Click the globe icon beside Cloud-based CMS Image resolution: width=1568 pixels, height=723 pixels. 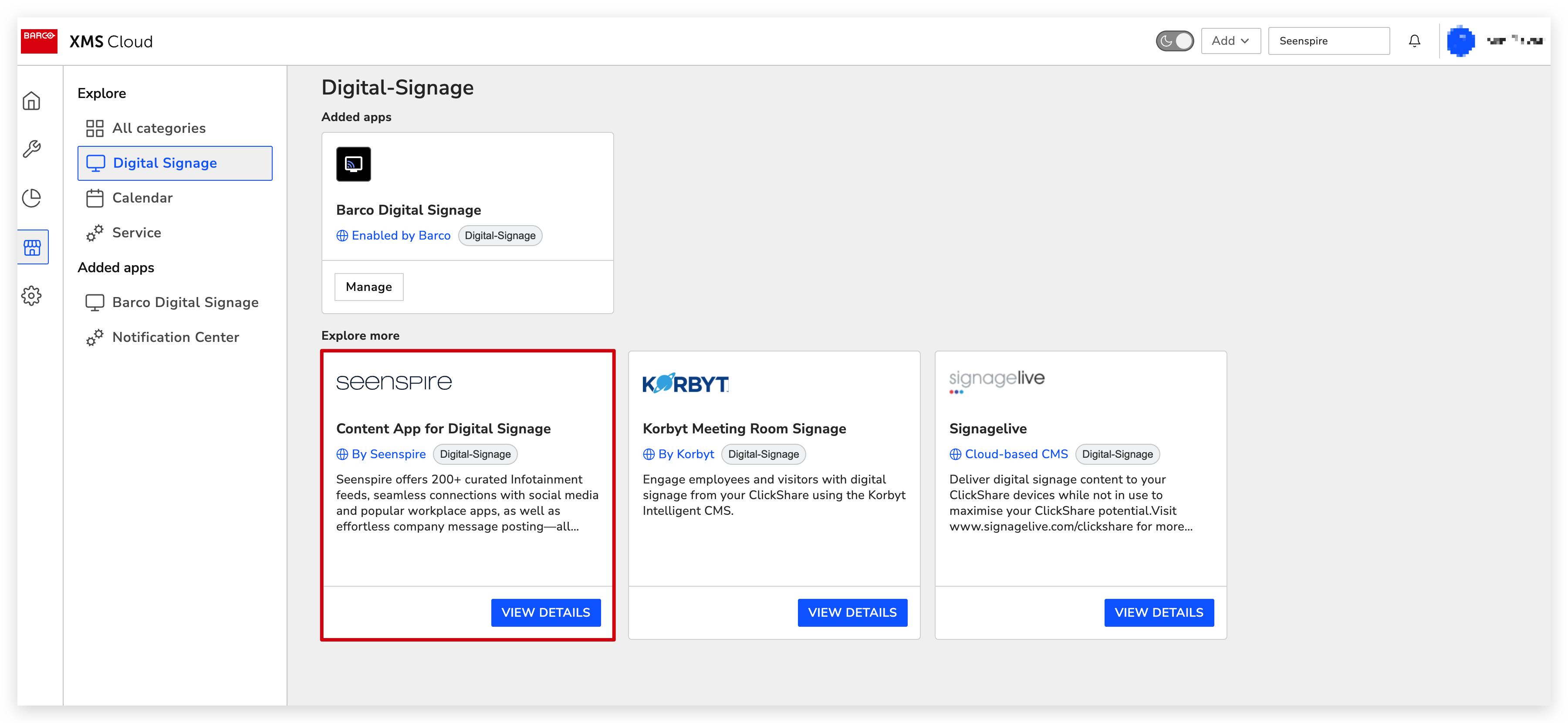[x=956, y=454]
